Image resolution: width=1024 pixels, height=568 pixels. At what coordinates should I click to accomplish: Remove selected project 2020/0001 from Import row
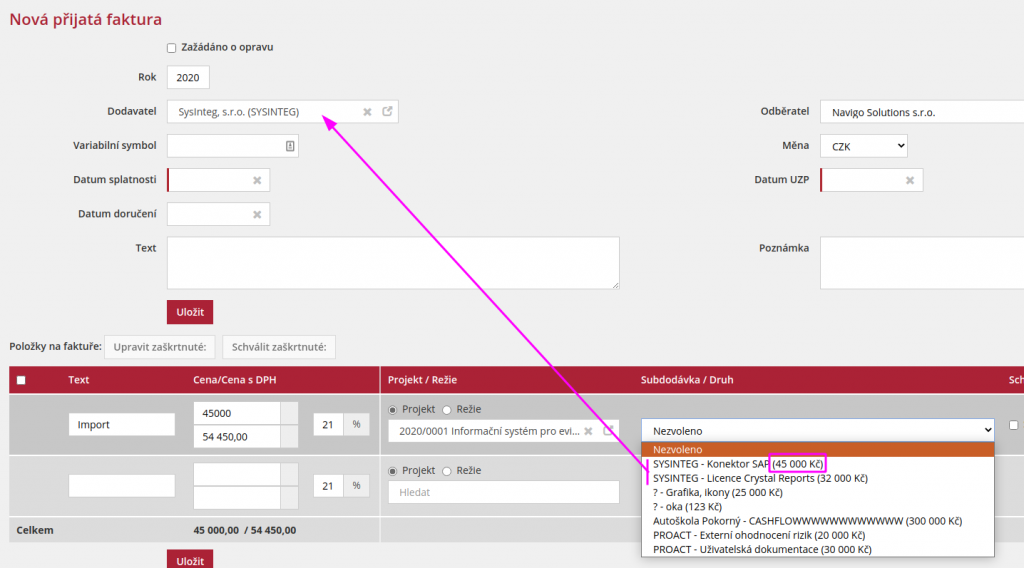[589, 431]
